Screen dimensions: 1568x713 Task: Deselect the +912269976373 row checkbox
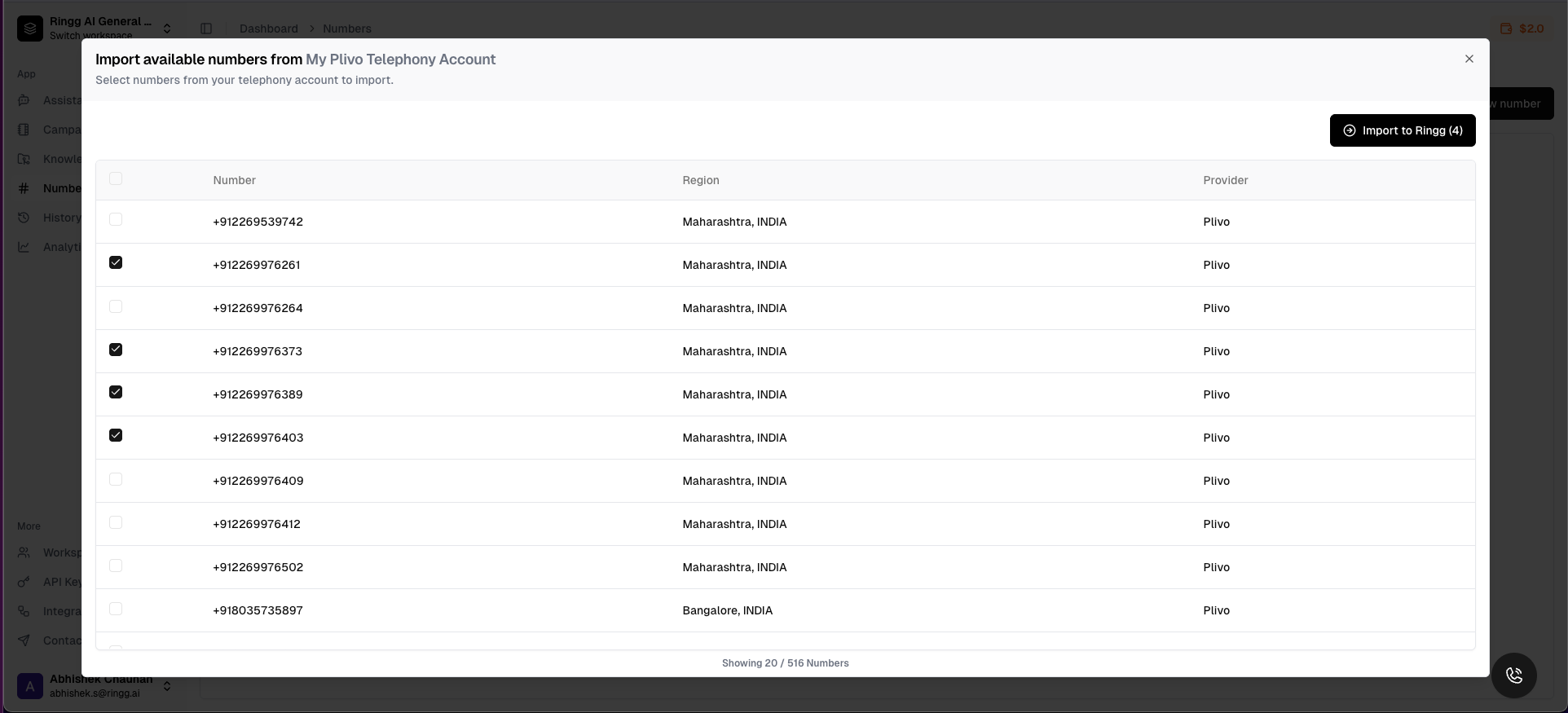116,350
